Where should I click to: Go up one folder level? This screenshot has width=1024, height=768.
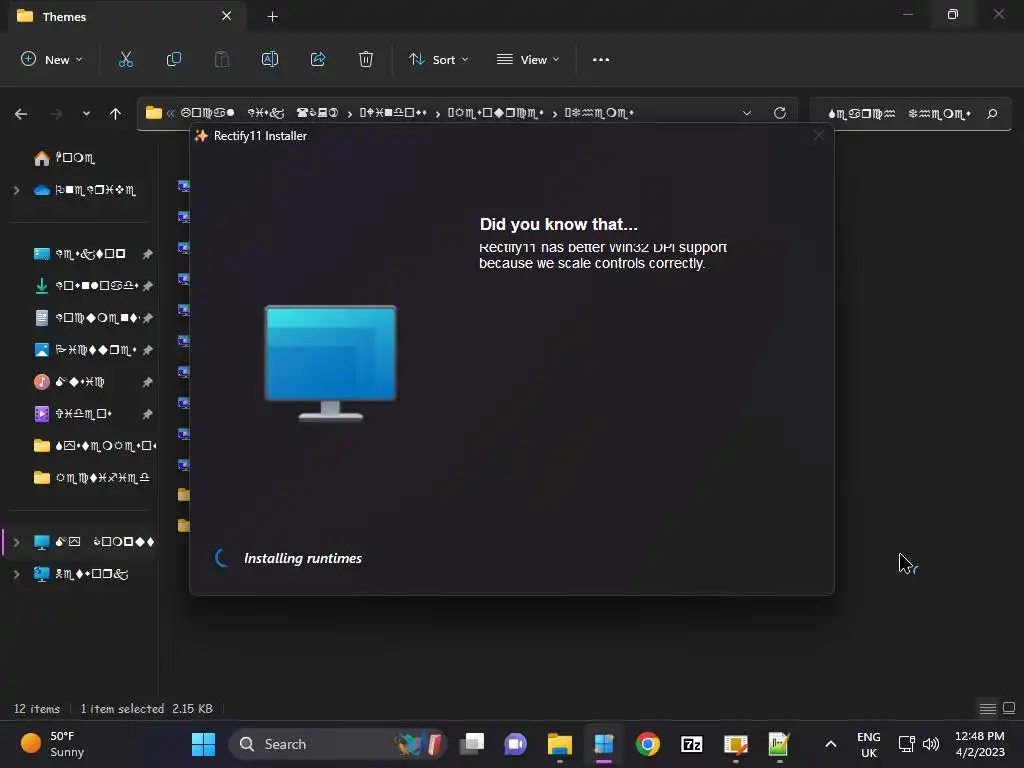point(116,114)
